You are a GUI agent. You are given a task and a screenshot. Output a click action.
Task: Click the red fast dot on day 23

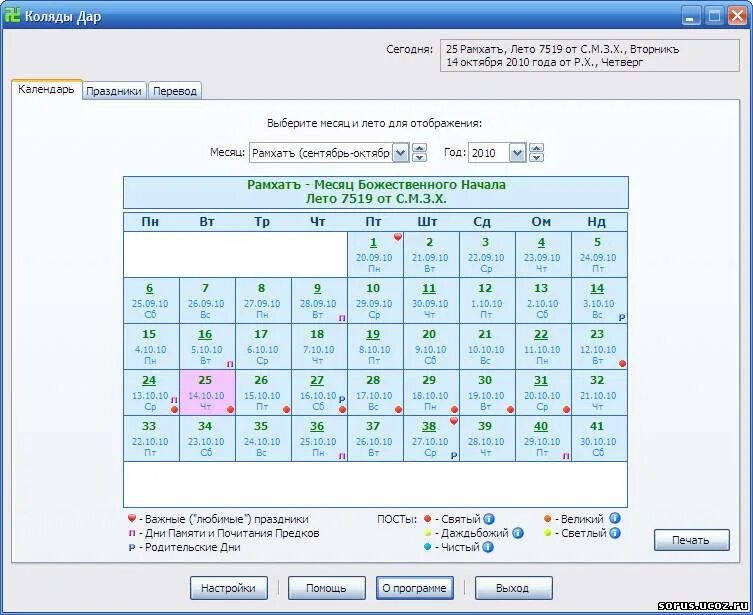(622, 363)
